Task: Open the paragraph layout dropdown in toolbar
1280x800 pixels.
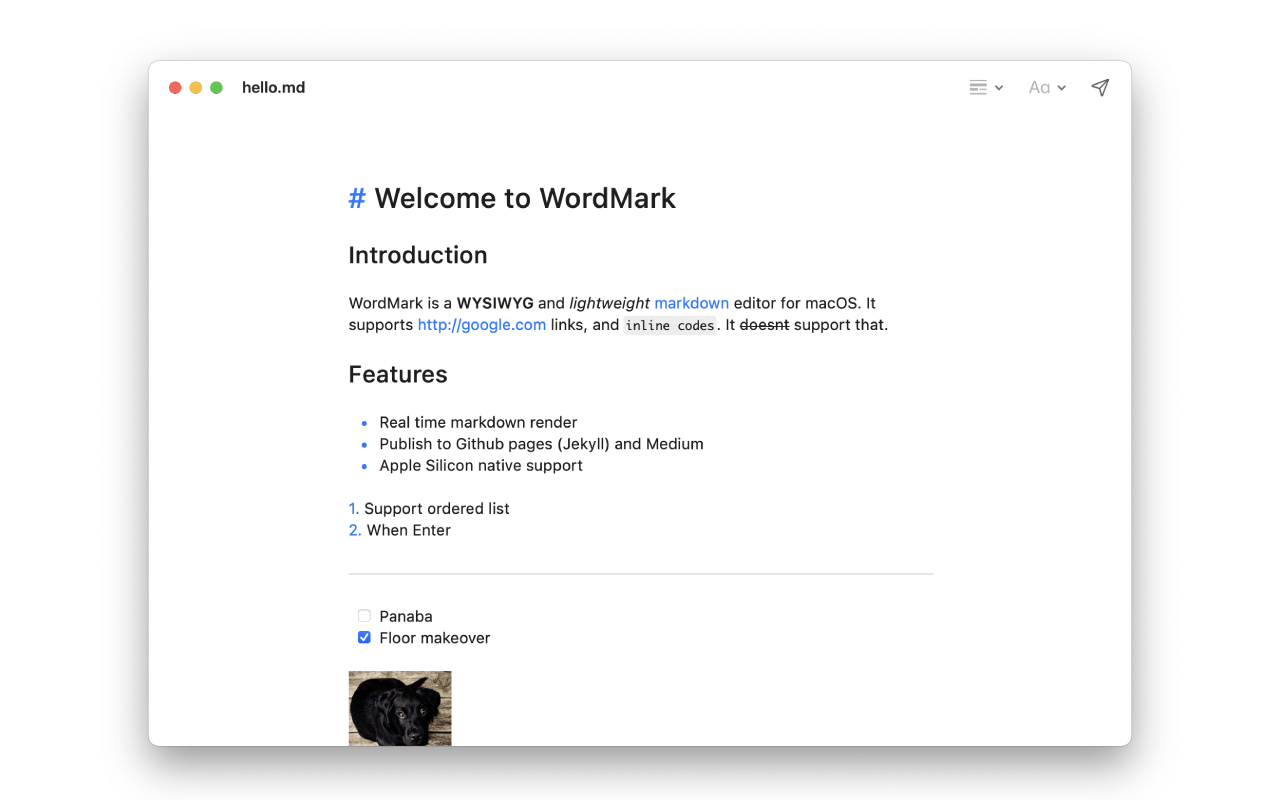Action: pos(986,88)
